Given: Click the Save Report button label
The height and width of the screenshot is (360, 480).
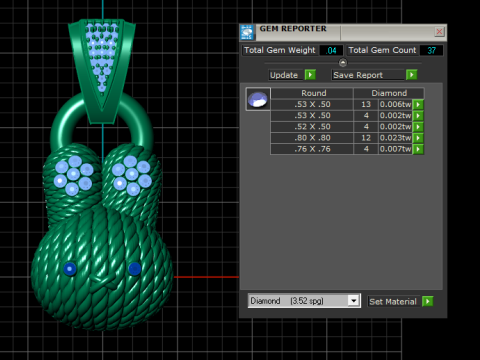Looking at the screenshot, I should (358, 75).
